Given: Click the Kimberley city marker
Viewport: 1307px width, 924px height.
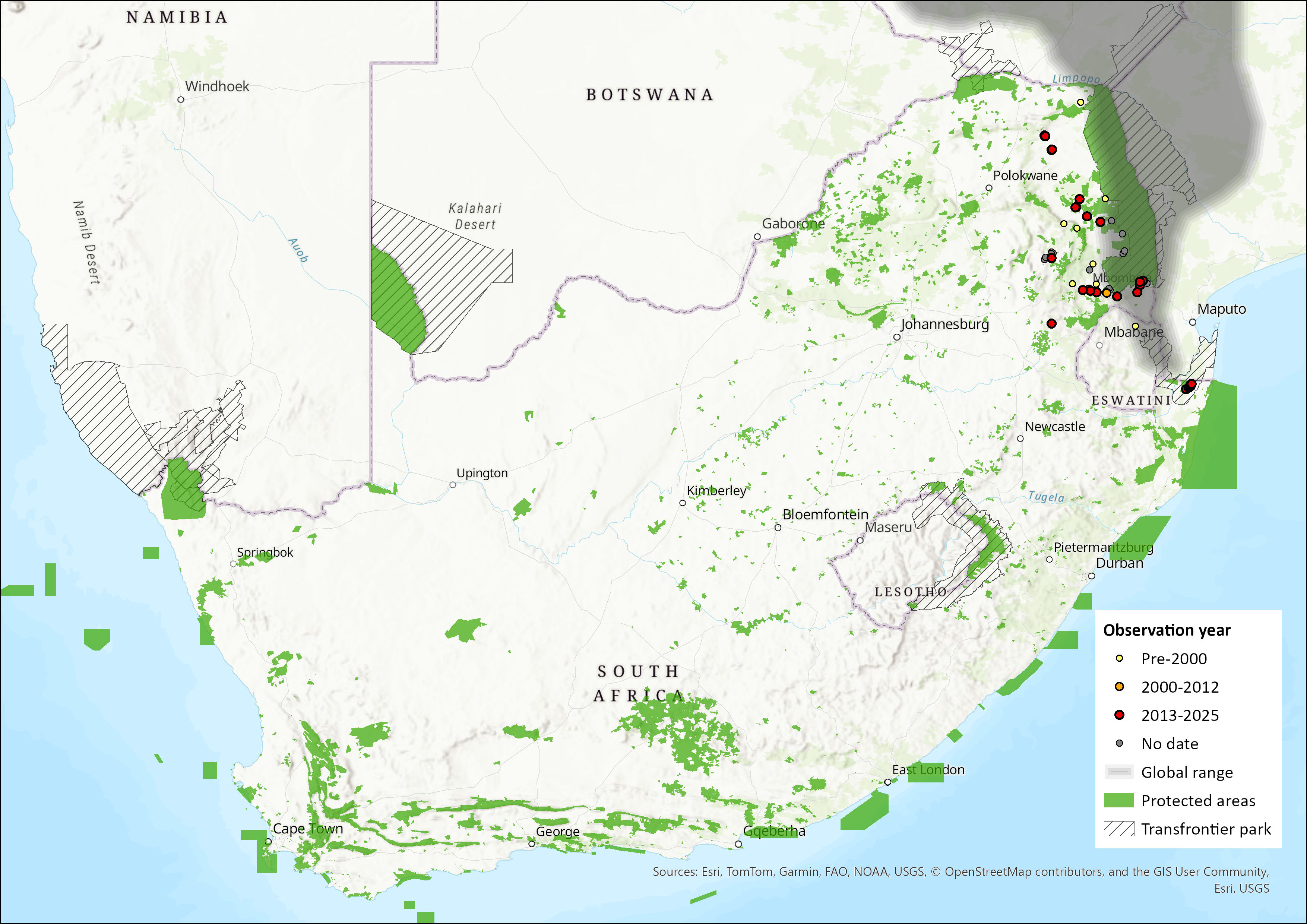Looking at the screenshot, I should coord(683,503).
